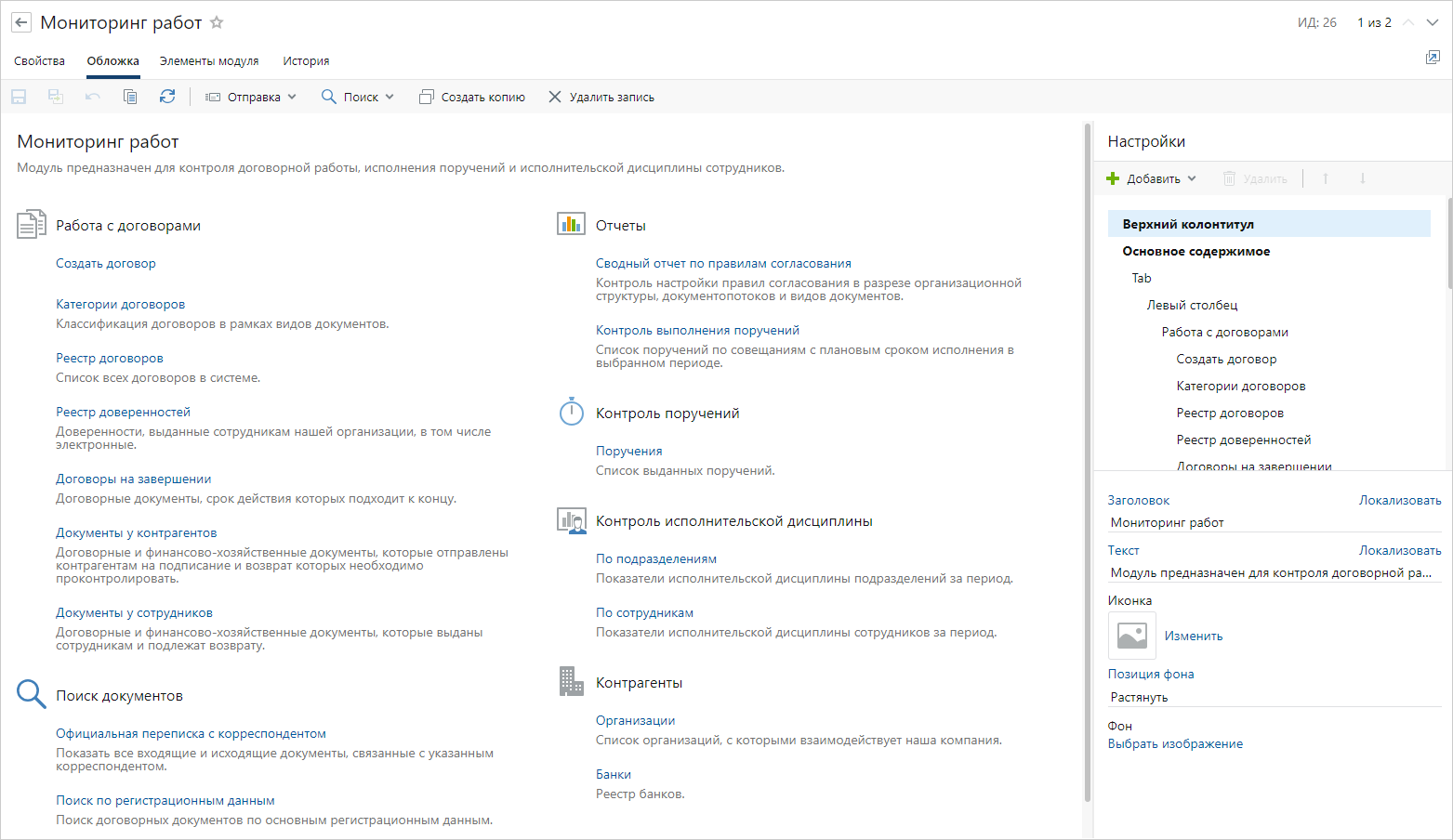Screen dimensions: 1453x840
Task: Go to next record with down chevron
Action: coord(1433,22)
